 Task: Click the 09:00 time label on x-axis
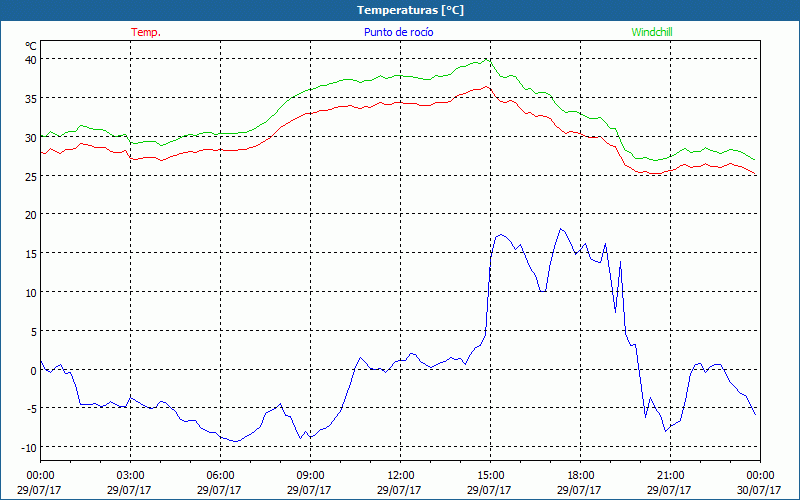(310, 476)
